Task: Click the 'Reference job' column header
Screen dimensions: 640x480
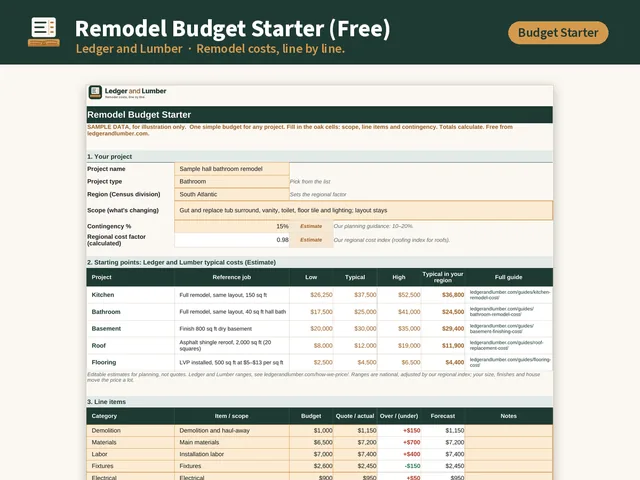Action: pos(231,277)
